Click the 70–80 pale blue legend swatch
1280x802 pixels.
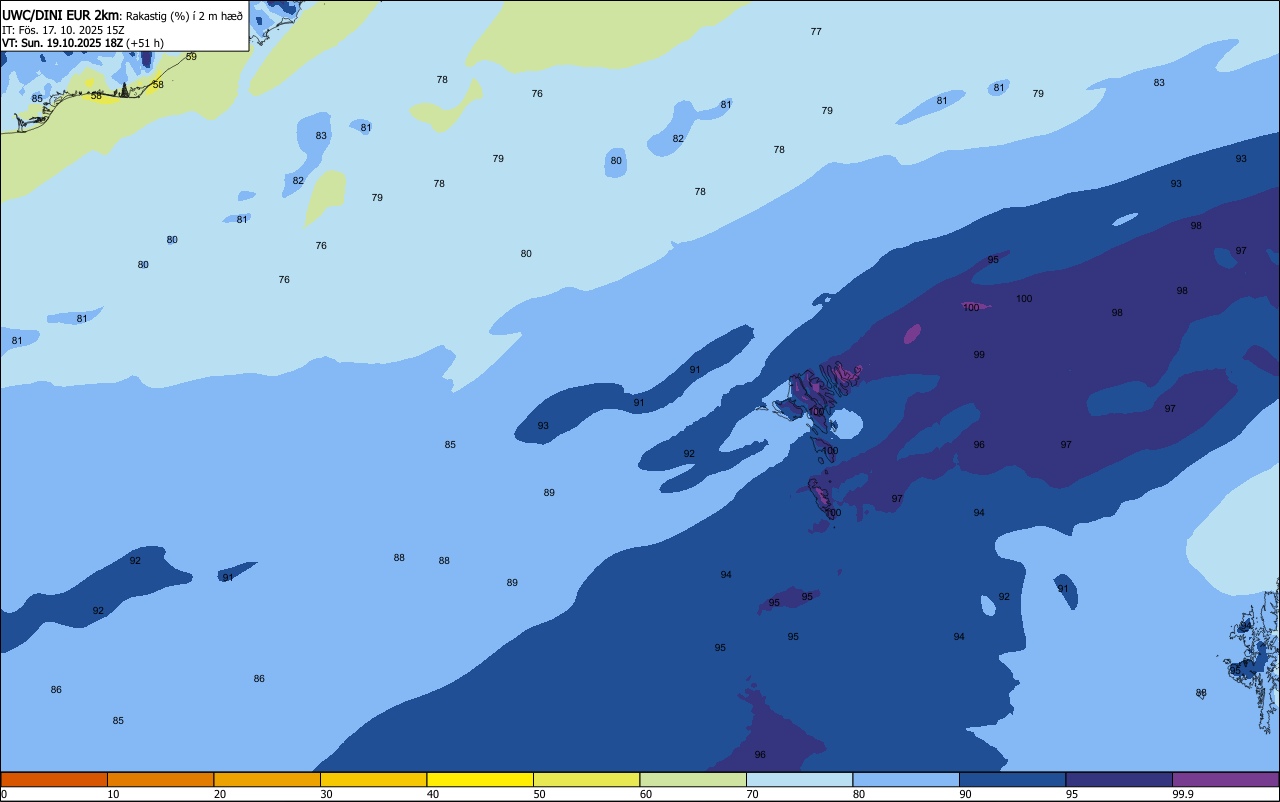pyautogui.click(x=799, y=779)
